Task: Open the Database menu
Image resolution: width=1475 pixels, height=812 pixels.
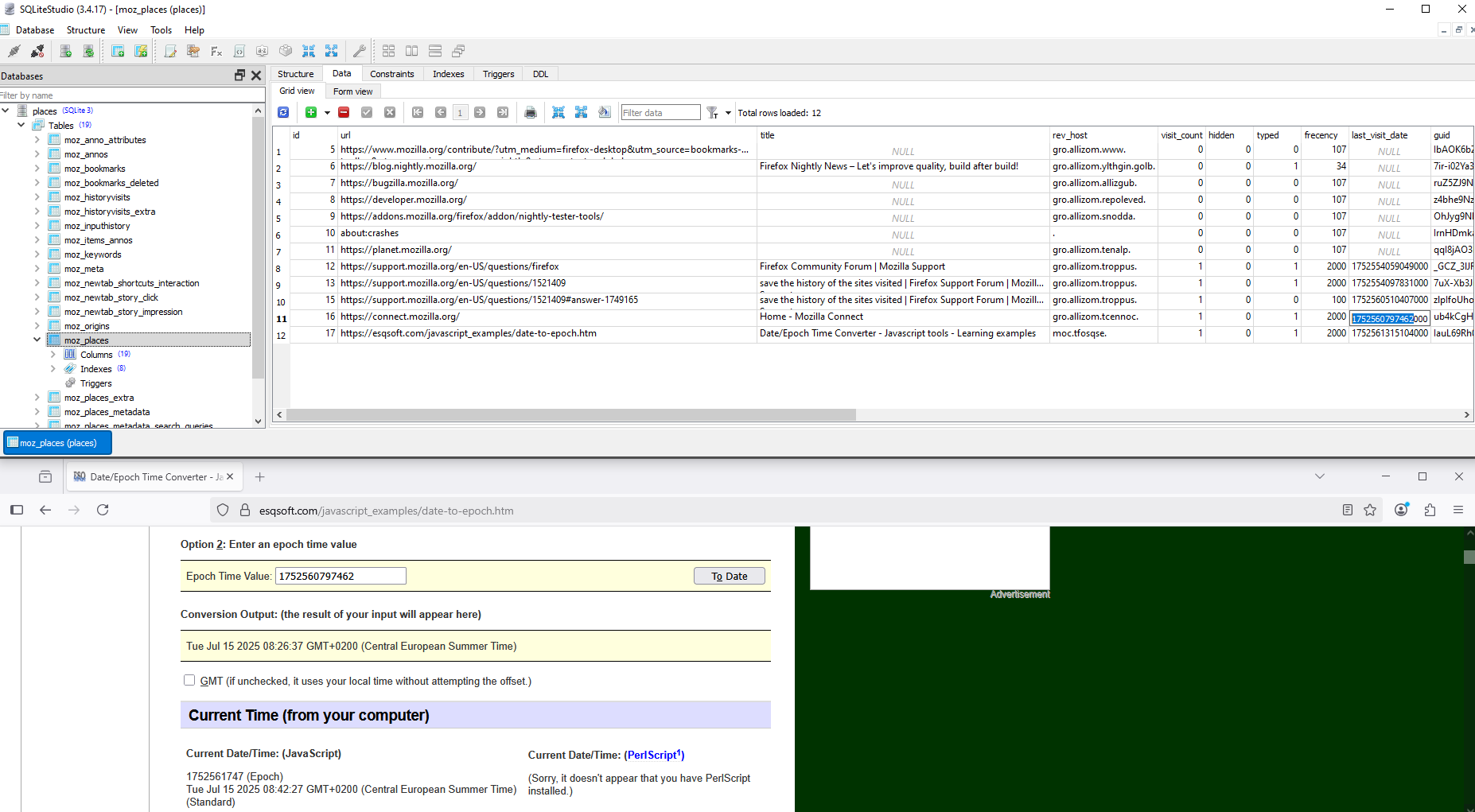Action: click(35, 30)
